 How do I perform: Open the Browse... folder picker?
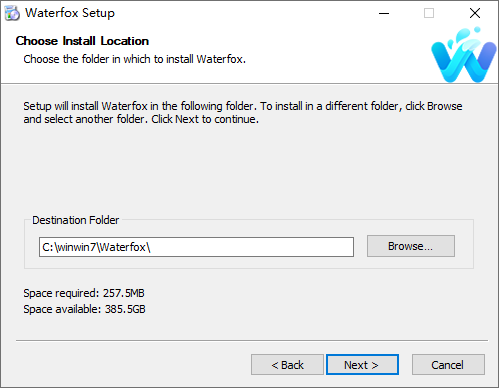coord(411,246)
